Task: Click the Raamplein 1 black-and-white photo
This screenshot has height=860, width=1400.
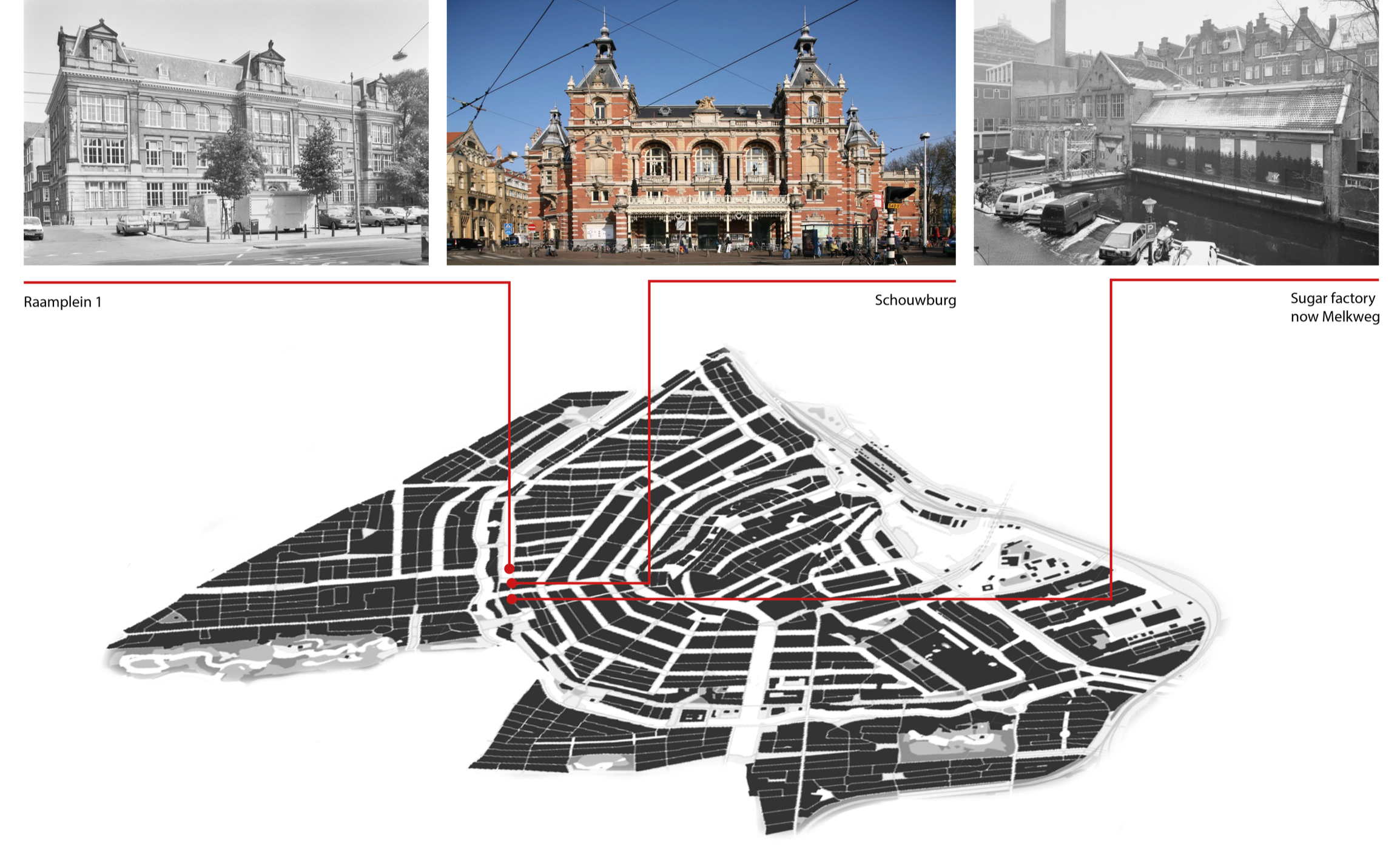Action: coord(226,132)
